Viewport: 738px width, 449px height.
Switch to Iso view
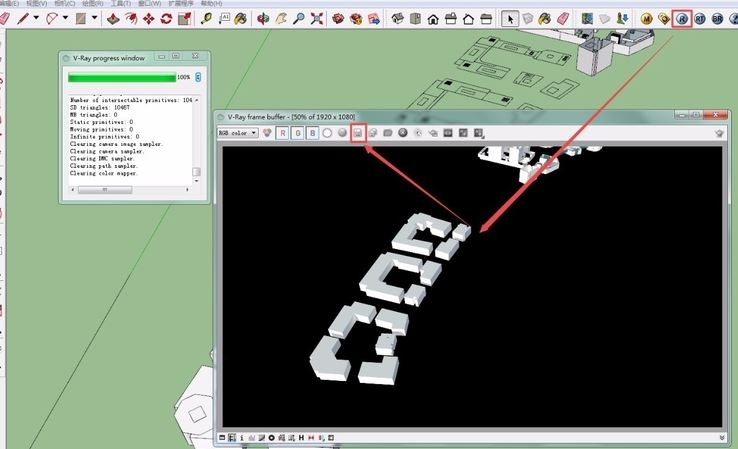coord(398,19)
